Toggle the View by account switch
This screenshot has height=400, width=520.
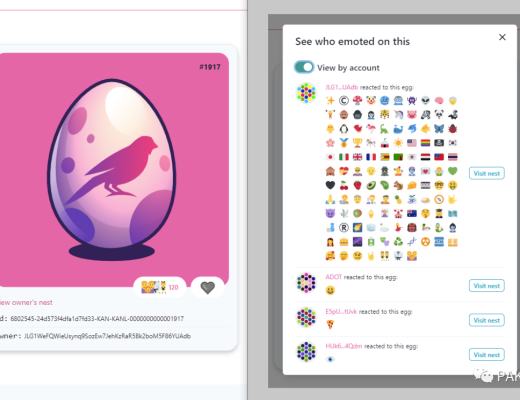coord(304,67)
